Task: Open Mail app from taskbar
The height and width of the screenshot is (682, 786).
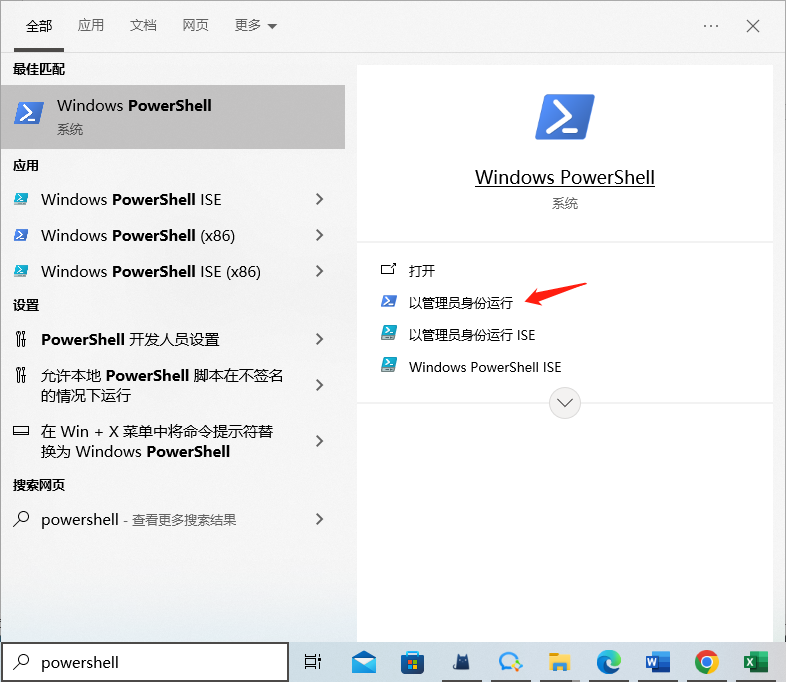Action: 364,662
